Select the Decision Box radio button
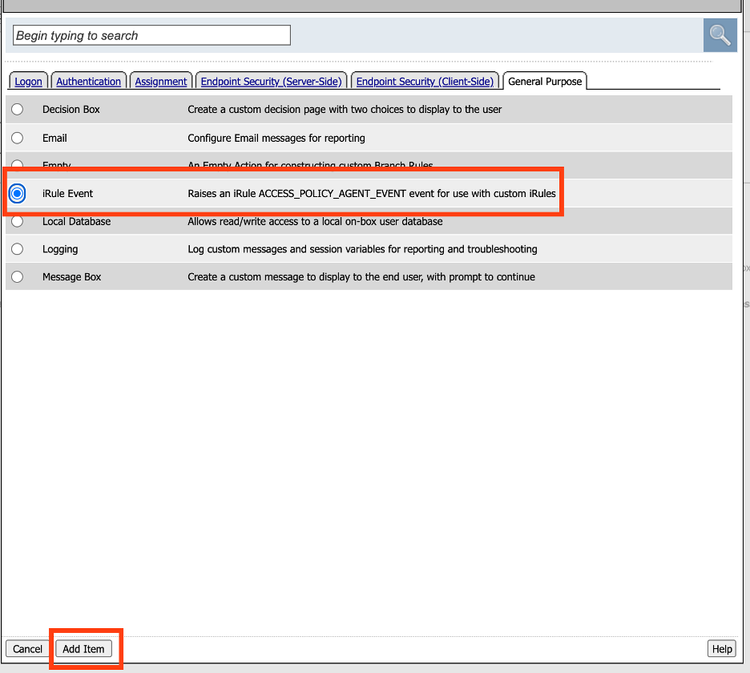The image size is (750, 673). [x=17, y=109]
